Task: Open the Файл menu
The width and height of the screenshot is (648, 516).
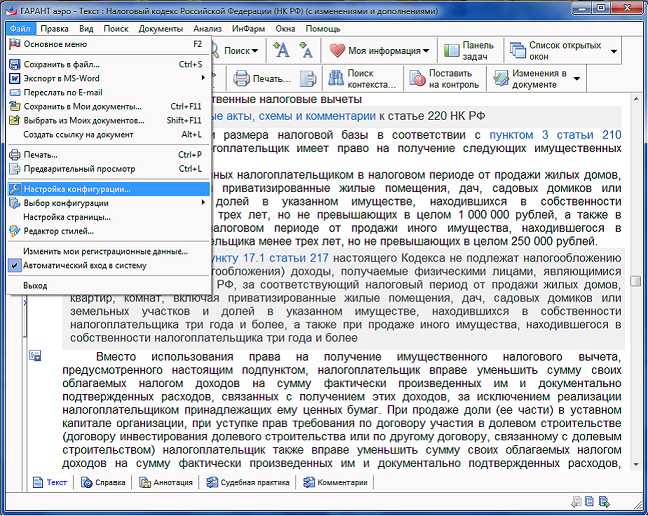Action: point(20,29)
